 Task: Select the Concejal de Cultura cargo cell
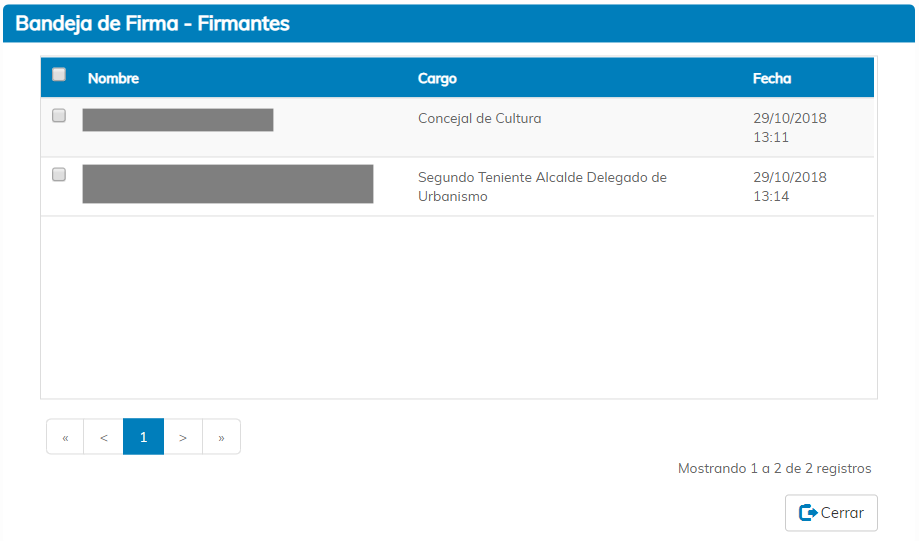click(479, 118)
